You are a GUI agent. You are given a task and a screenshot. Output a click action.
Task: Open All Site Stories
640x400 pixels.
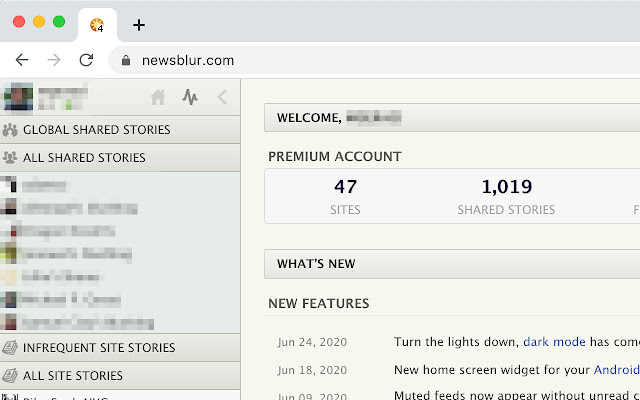click(120, 376)
